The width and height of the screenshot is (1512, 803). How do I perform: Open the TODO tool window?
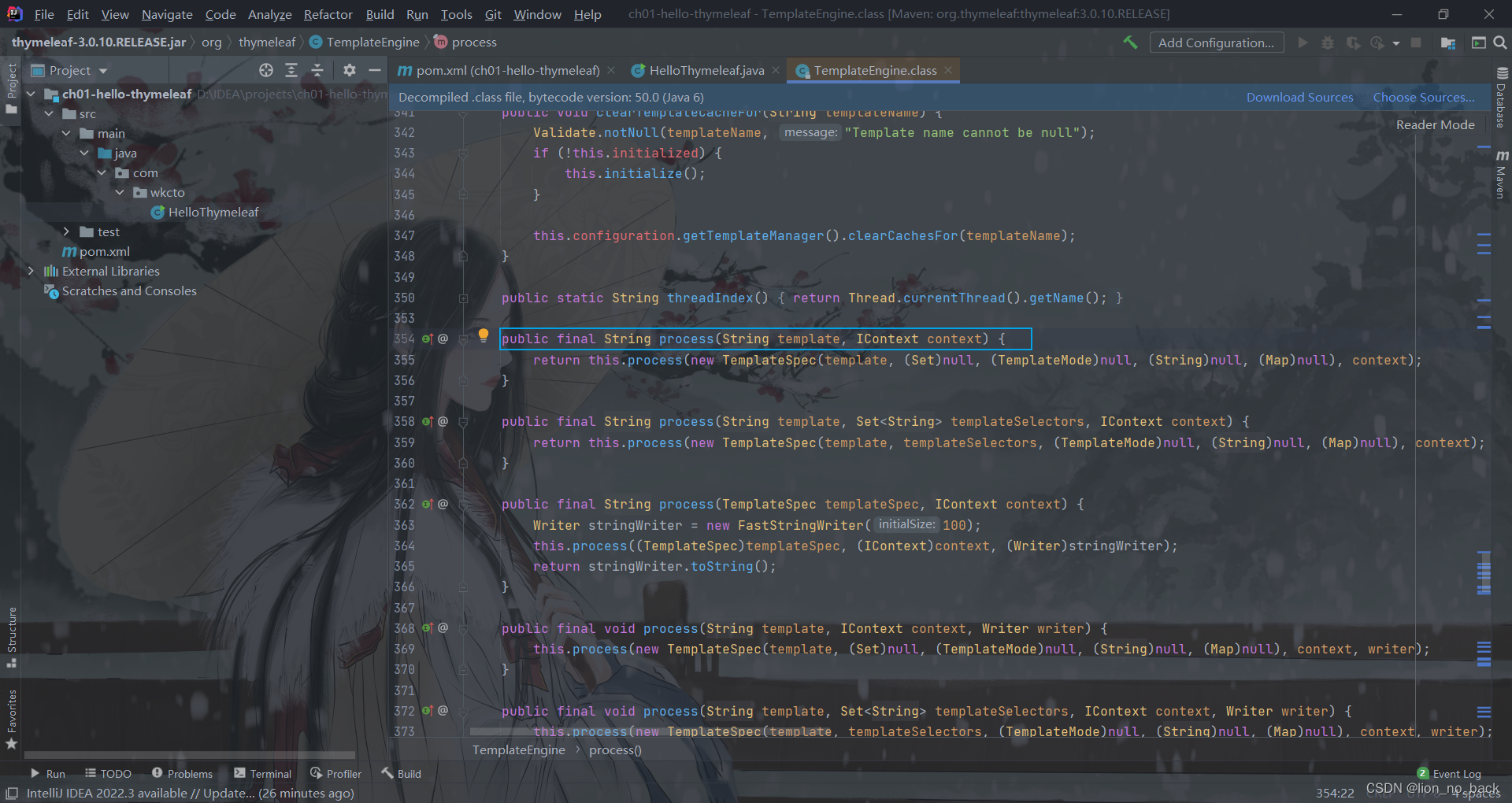[x=108, y=773]
